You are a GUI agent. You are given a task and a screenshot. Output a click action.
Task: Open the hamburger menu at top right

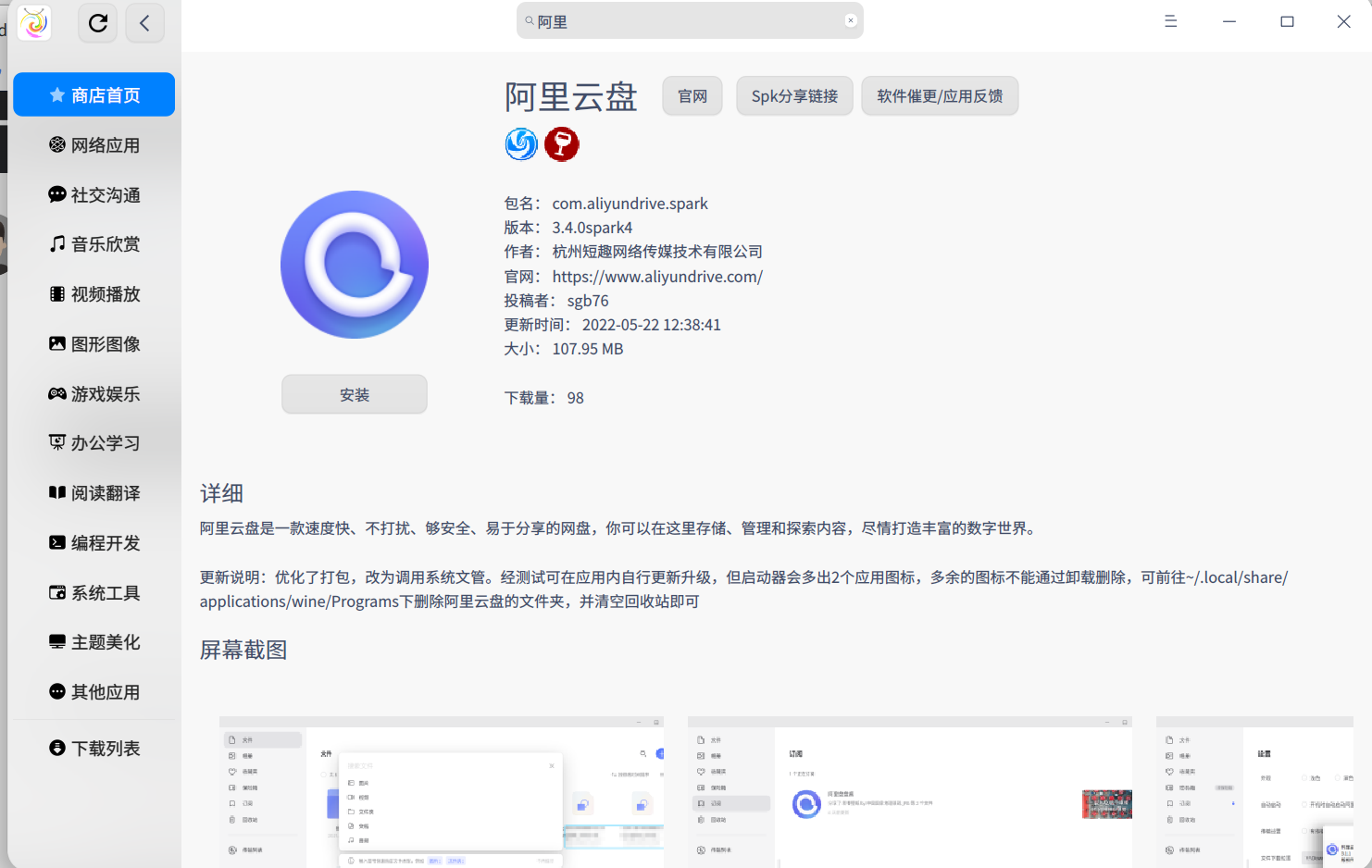click(1170, 20)
